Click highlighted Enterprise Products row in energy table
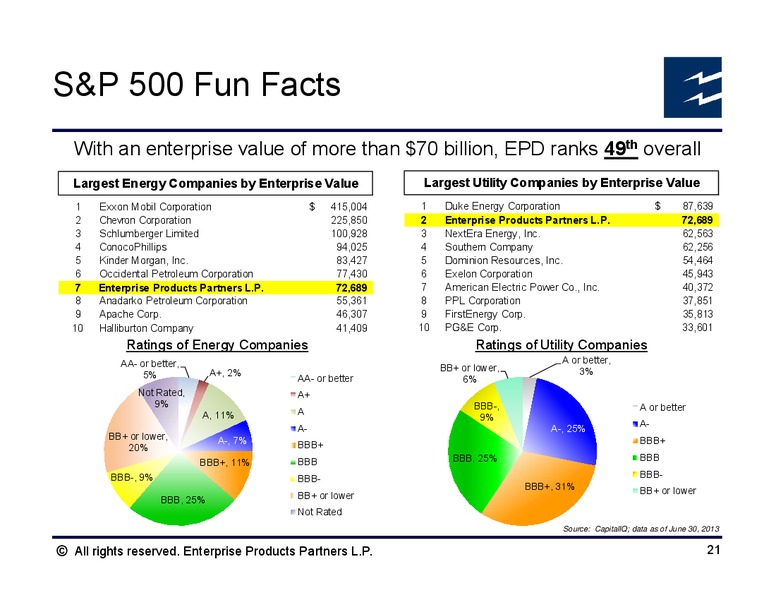The width and height of the screenshot is (776, 600). pos(215,288)
